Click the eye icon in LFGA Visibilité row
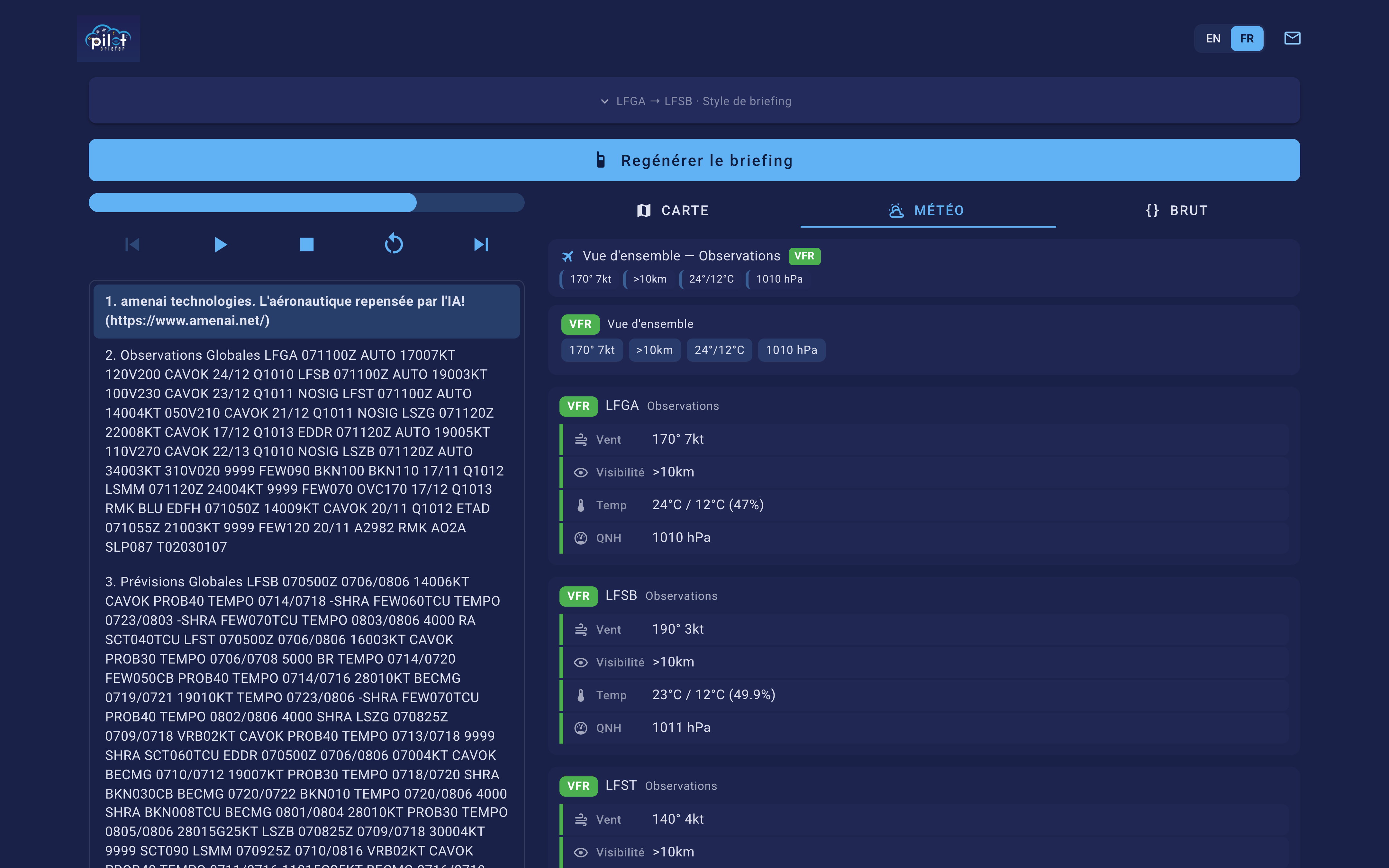1389x868 pixels. (x=581, y=473)
